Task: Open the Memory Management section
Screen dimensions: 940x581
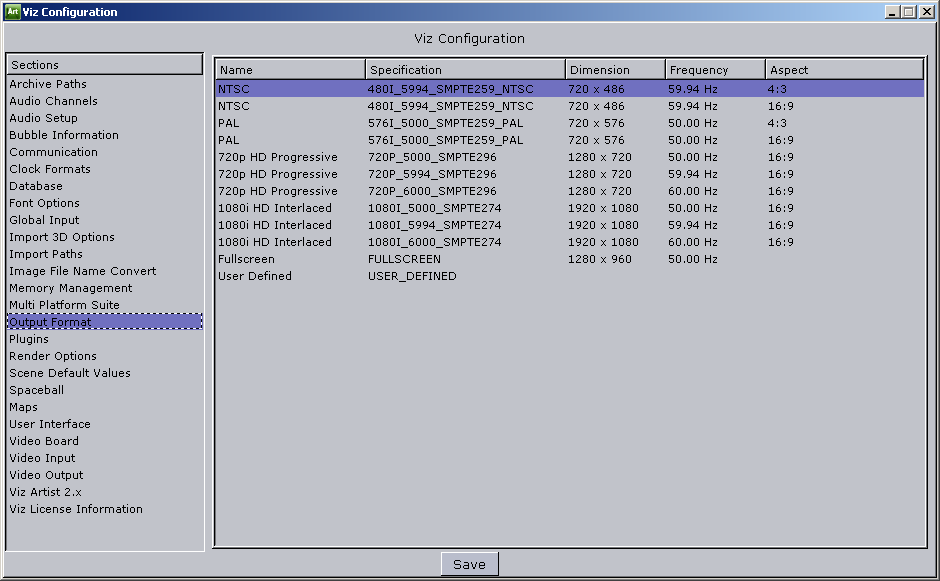Action: click(x=70, y=288)
